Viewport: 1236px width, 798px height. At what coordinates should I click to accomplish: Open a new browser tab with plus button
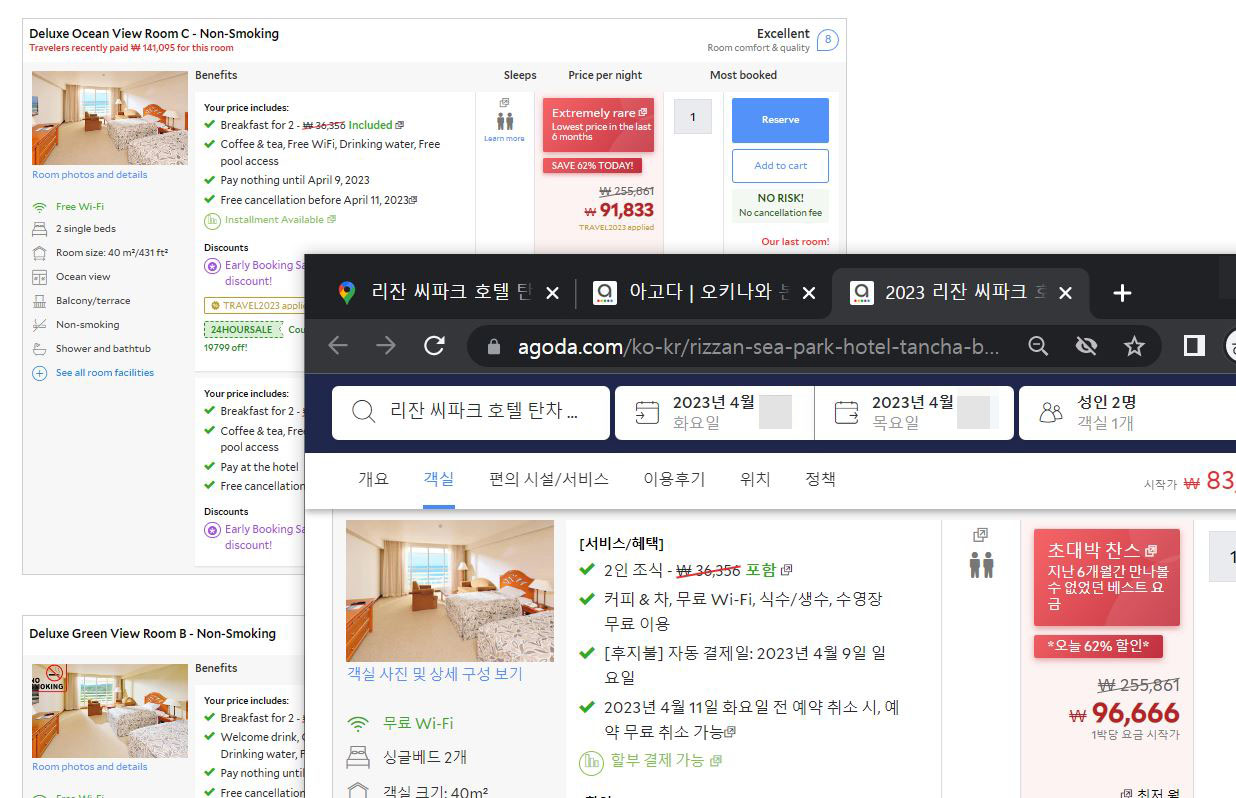[1122, 293]
